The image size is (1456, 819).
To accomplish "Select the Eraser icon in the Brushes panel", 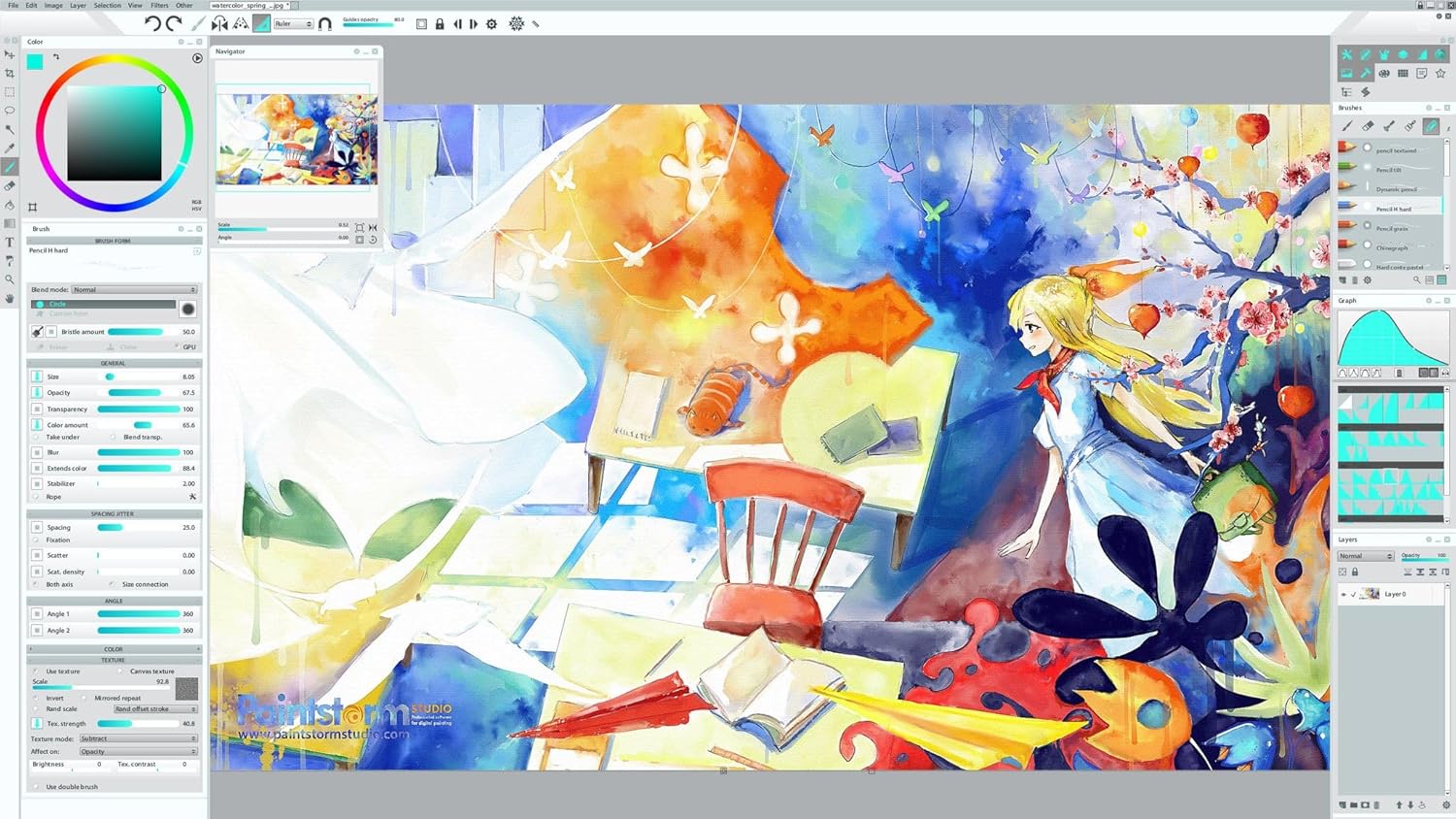I will (1366, 127).
